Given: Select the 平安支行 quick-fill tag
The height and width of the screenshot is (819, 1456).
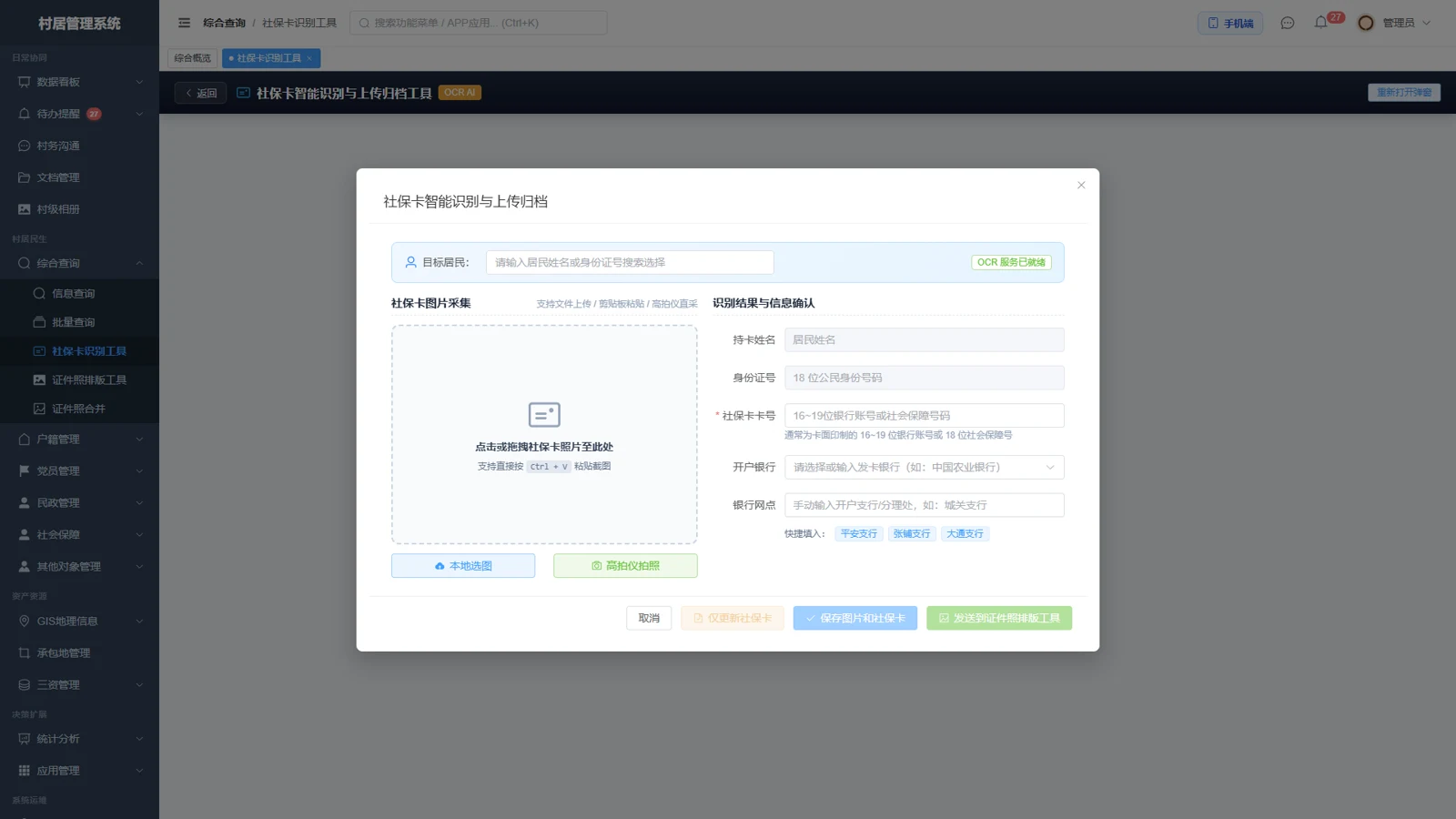Looking at the screenshot, I should coord(859,534).
